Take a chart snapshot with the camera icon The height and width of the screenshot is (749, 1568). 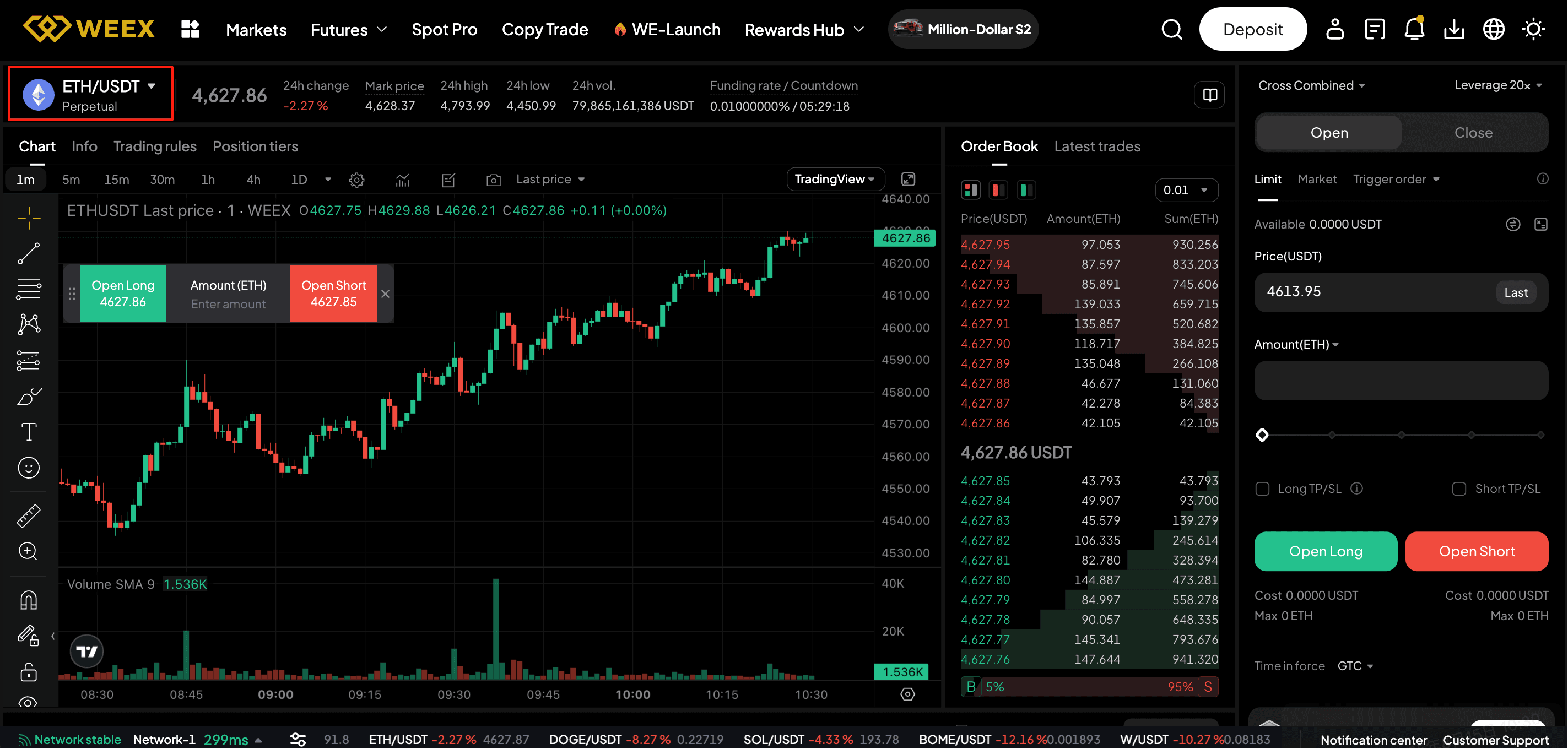pyautogui.click(x=493, y=180)
